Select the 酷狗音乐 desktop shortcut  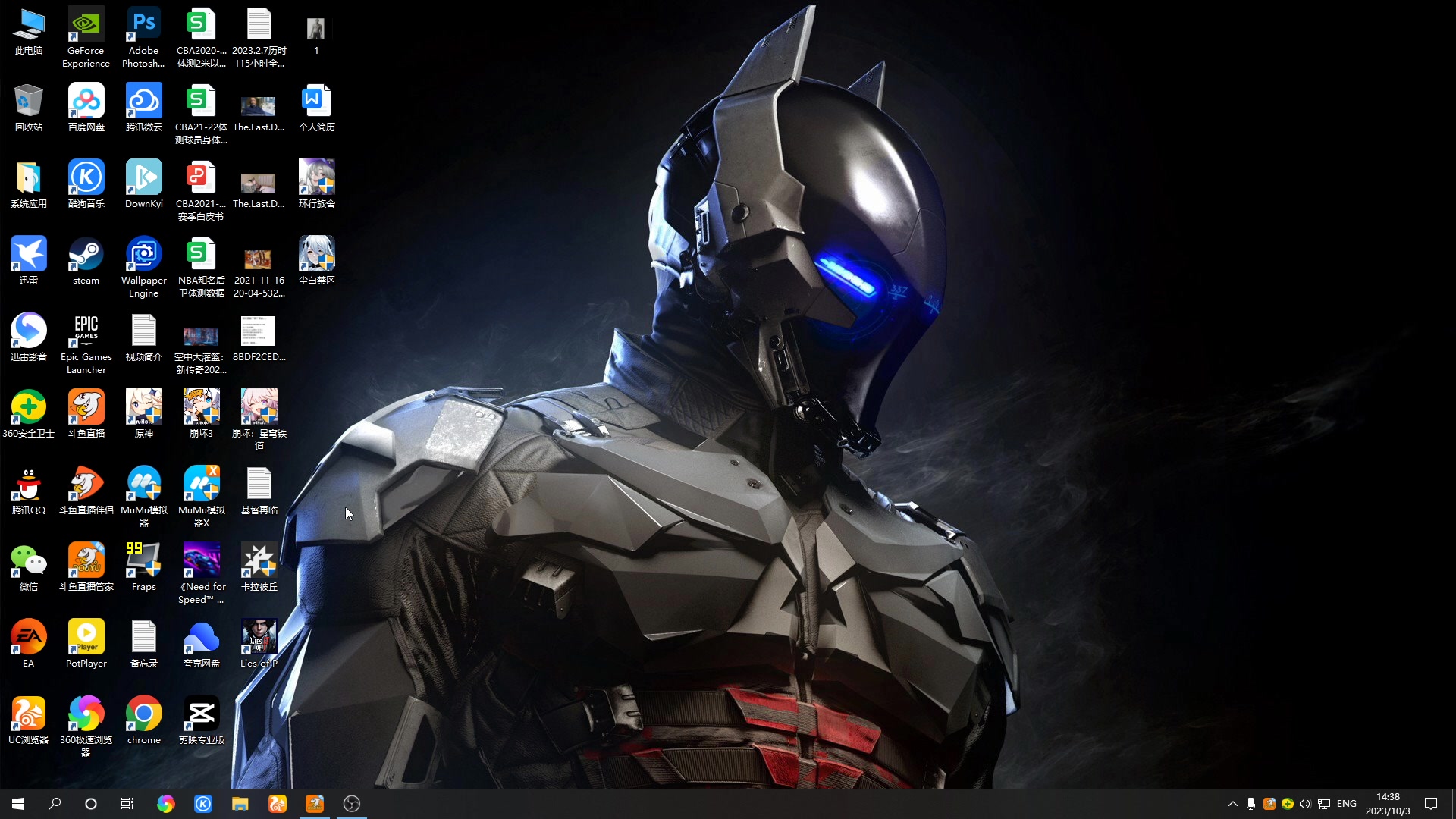click(86, 185)
